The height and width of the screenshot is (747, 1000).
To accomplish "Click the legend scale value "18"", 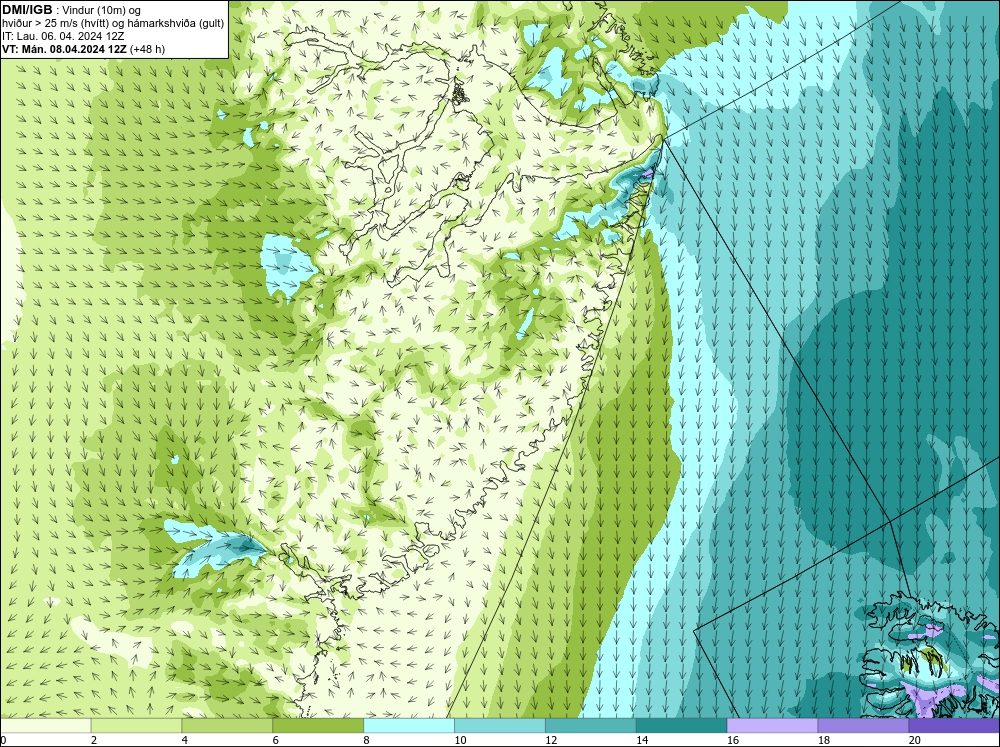I will point(824,740).
